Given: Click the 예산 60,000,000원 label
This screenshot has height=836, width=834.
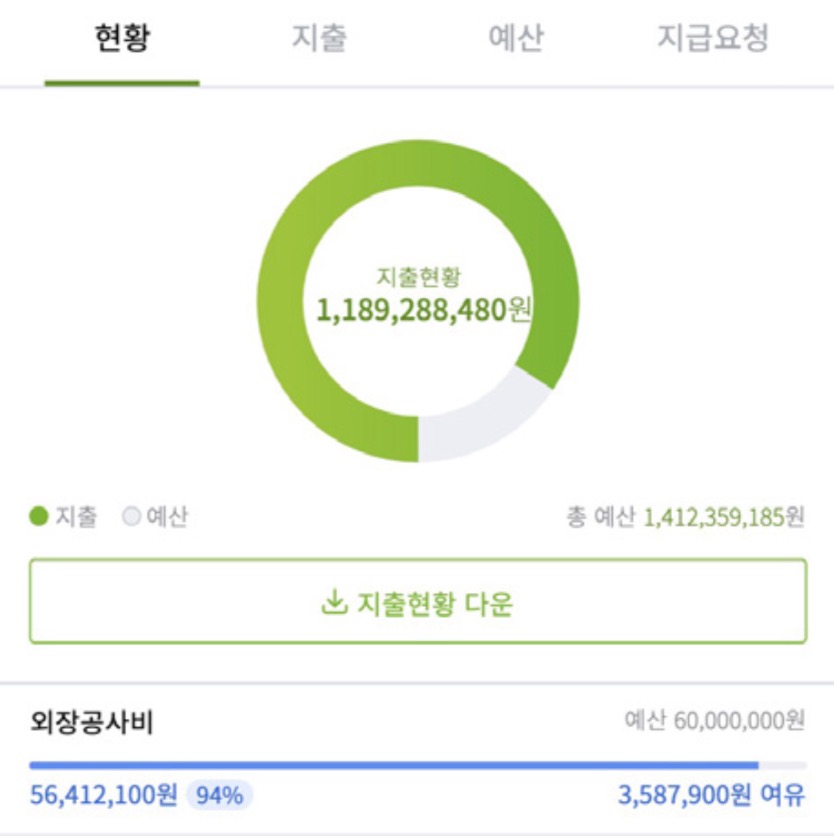Looking at the screenshot, I should (715, 721).
